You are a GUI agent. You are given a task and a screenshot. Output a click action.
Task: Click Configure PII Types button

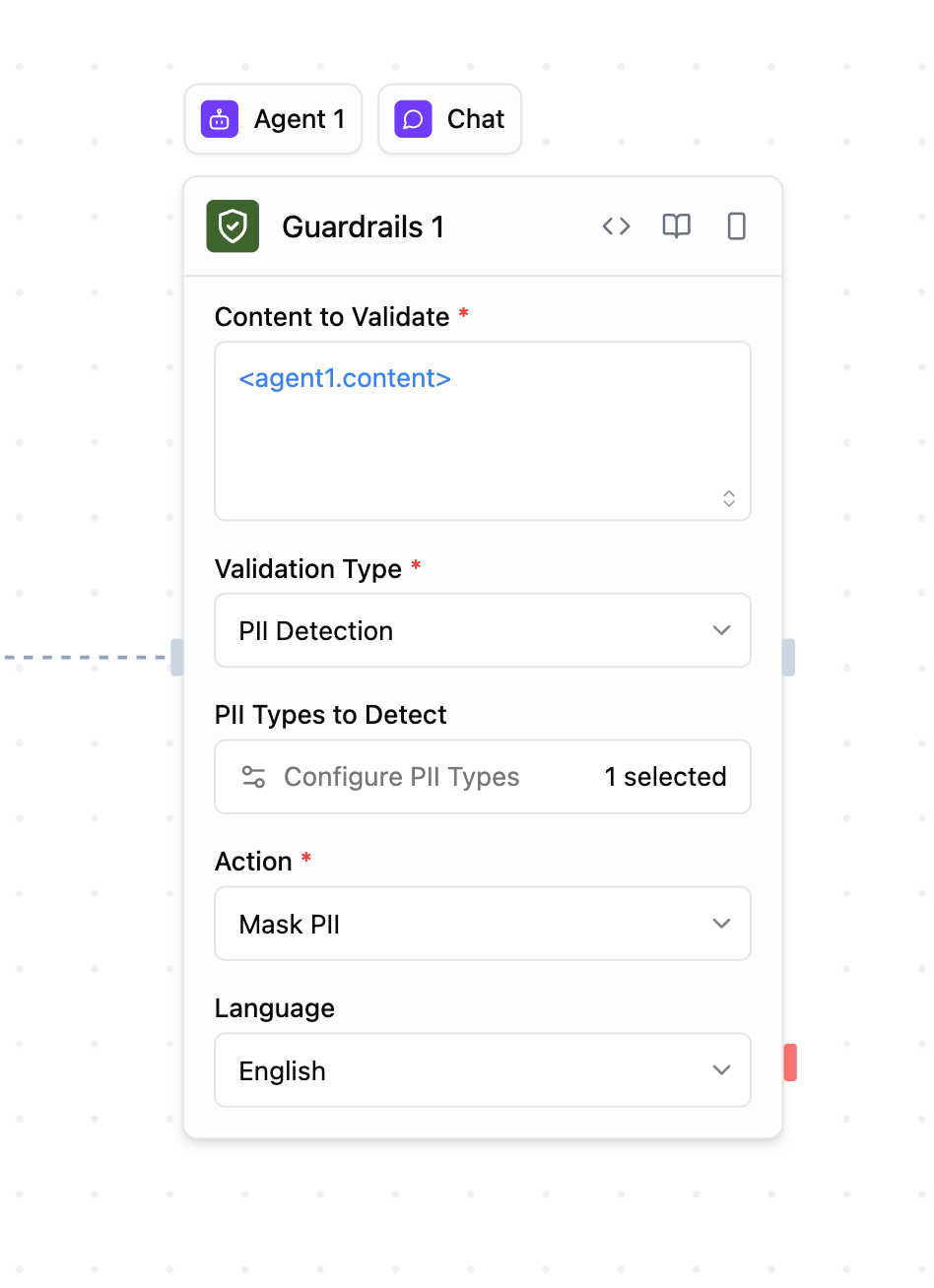point(402,777)
